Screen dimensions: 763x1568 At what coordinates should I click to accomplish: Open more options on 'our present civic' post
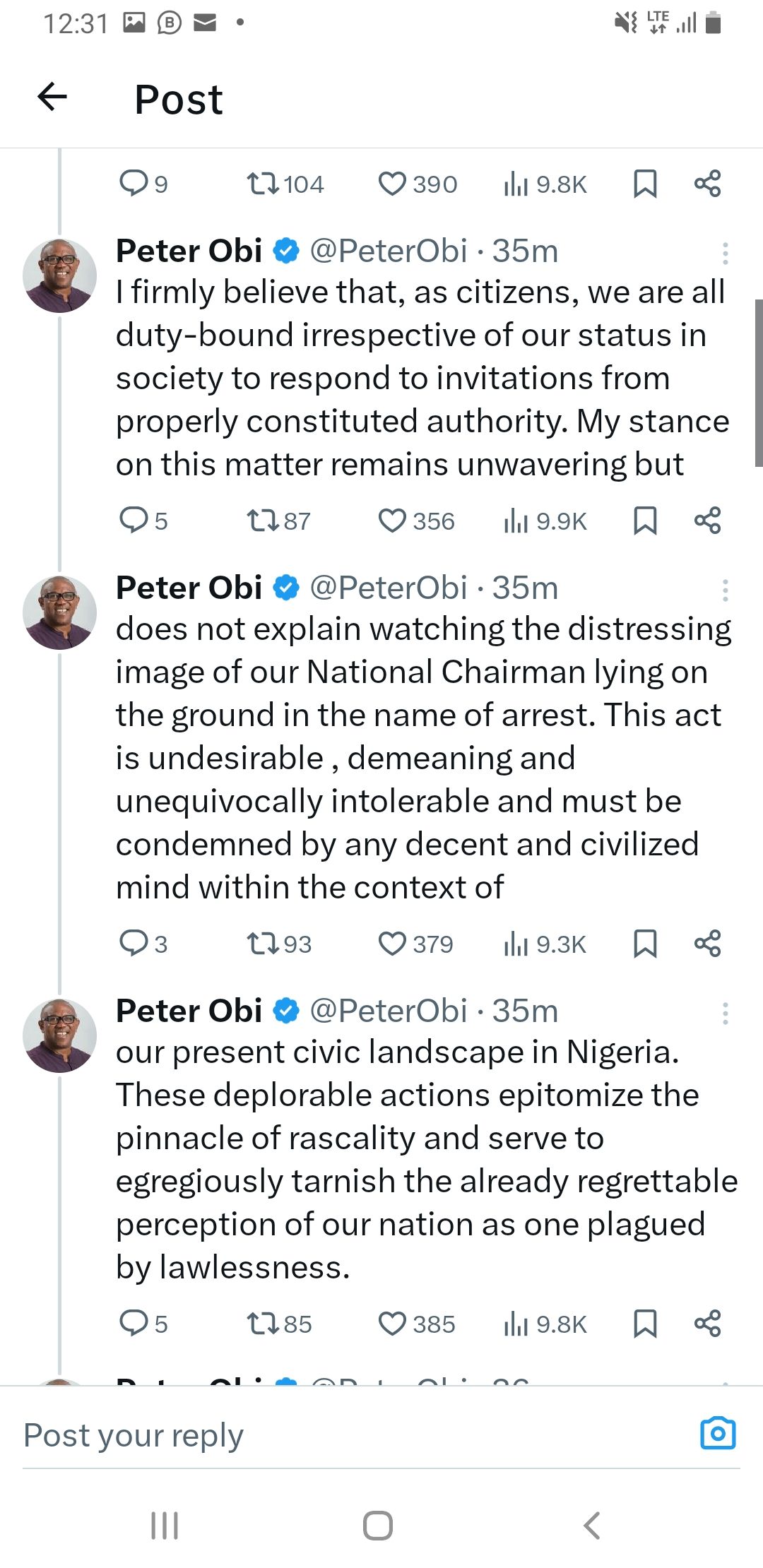coord(725,1013)
